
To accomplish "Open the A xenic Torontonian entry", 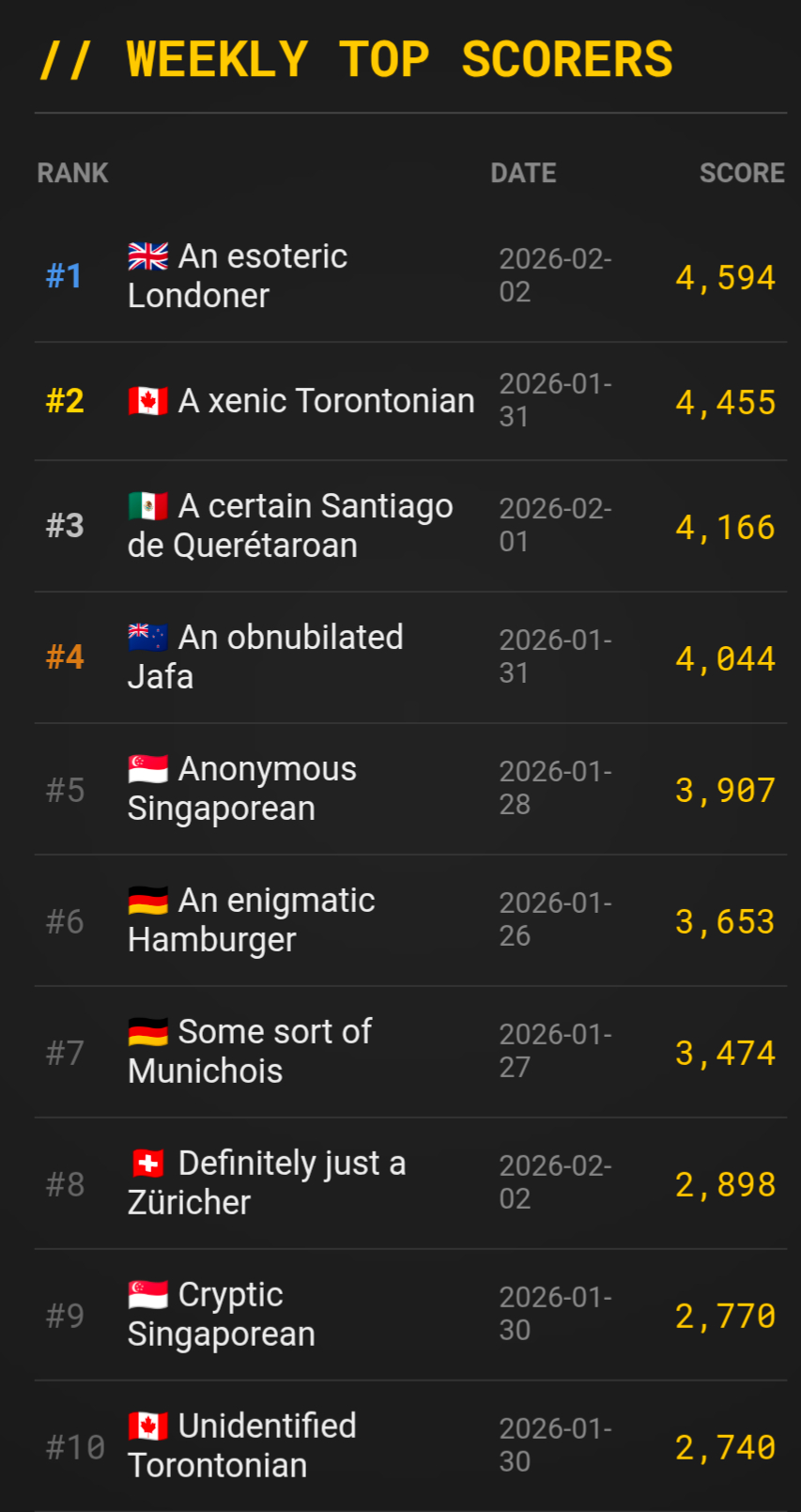I will 326,401.
